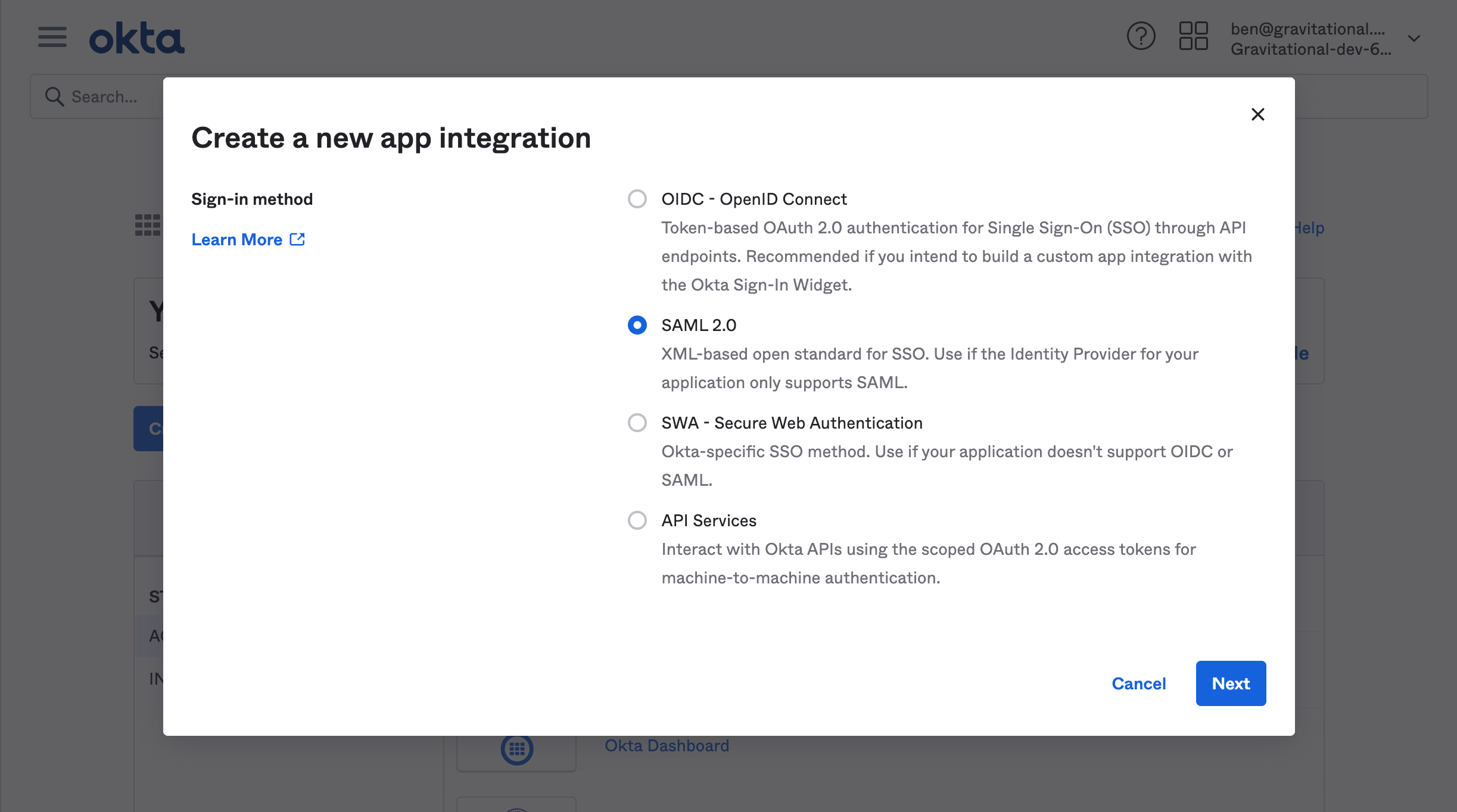The image size is (1457, 812).
Task: Click the Okta logo
Action: point(136,37)
